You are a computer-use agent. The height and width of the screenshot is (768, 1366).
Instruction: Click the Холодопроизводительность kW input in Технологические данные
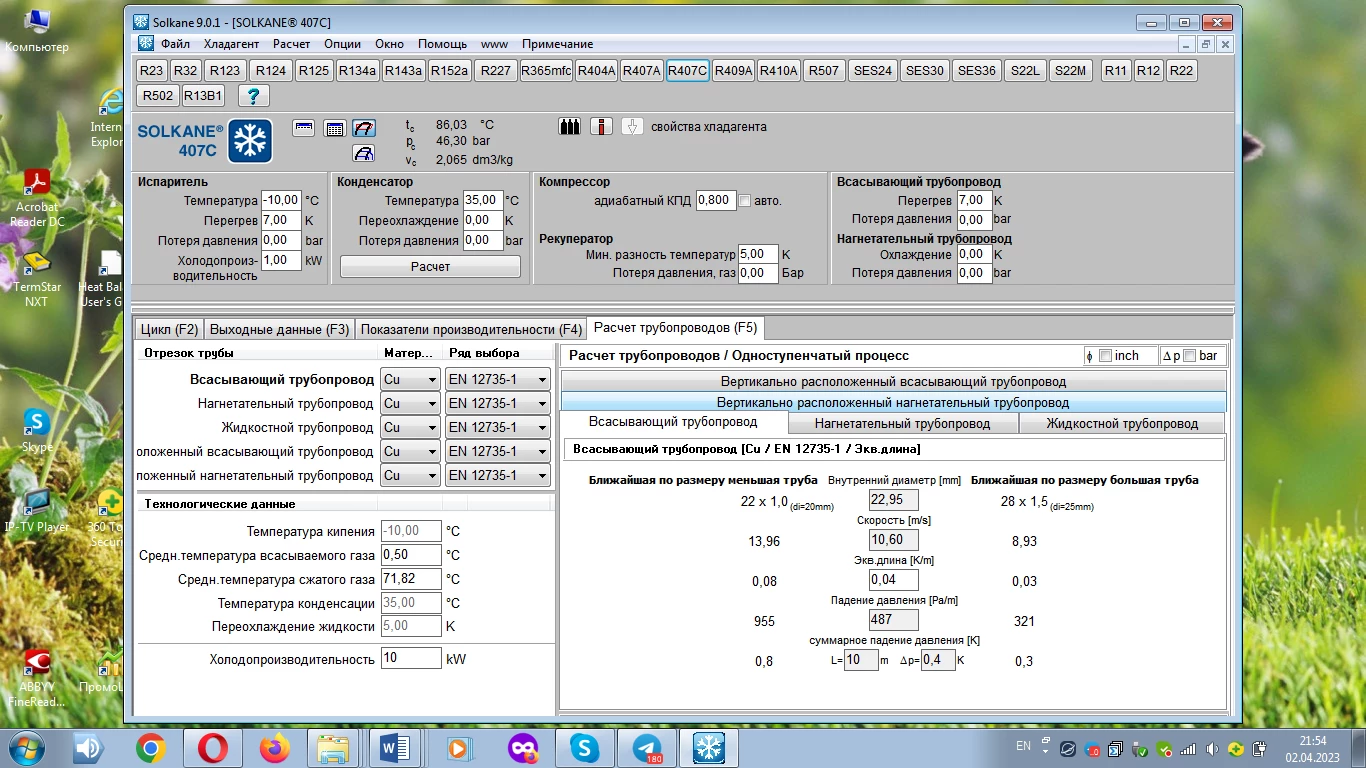411,659
